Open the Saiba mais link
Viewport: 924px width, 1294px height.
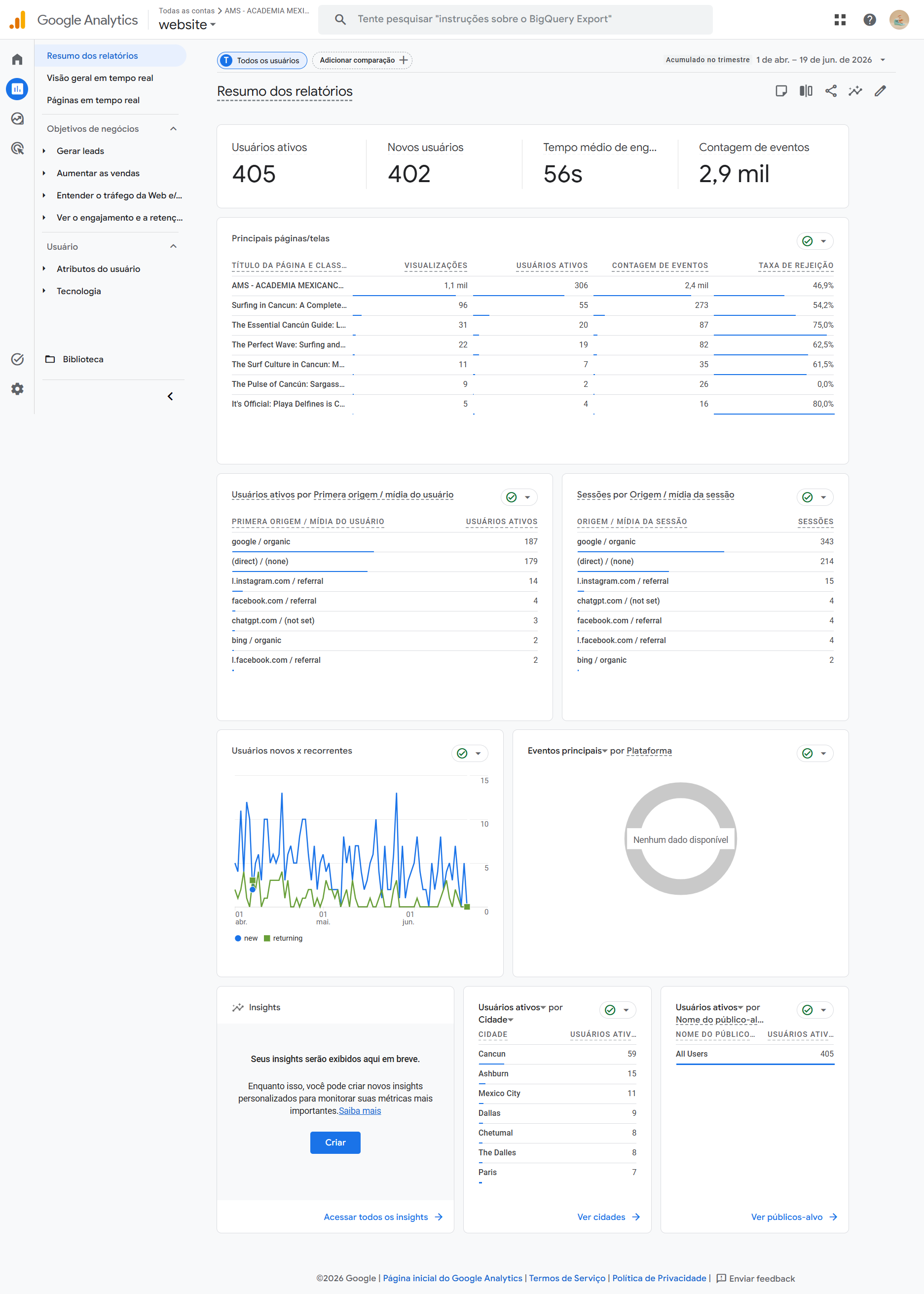click(360, 1111)
